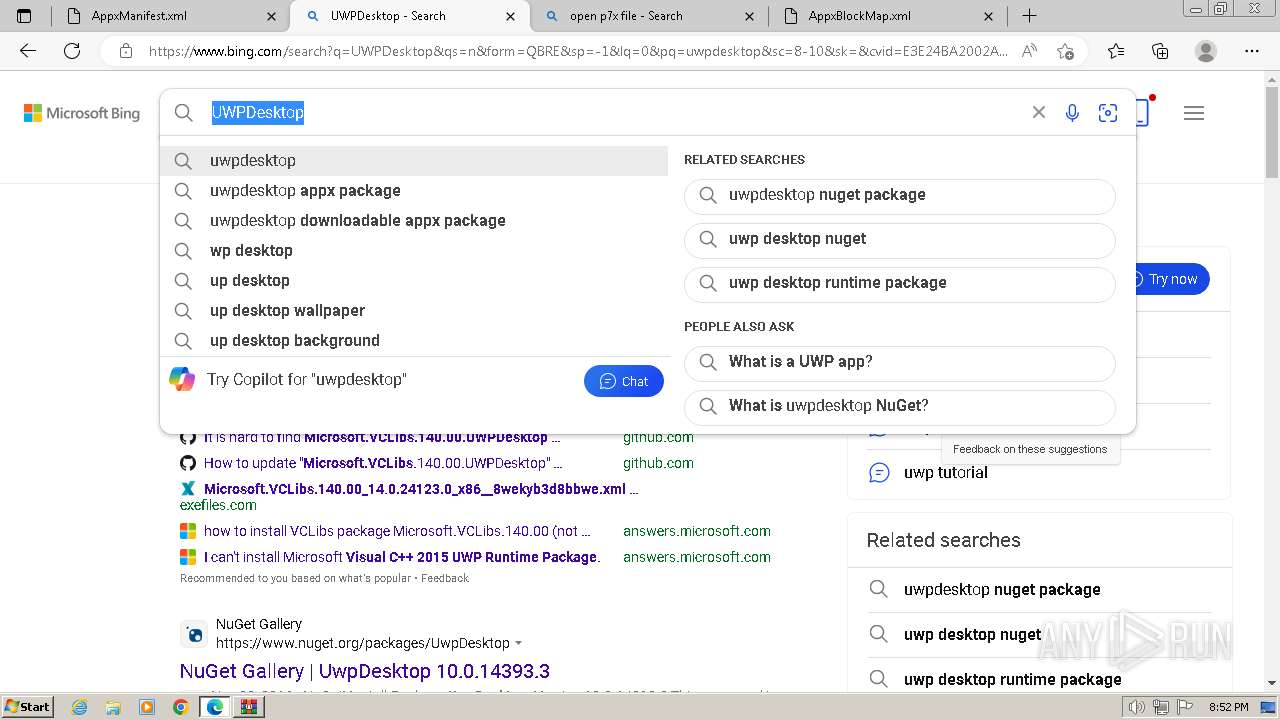This screenshot has height=720, width=1280.
Task: Pick related search uwpdesktop nuget package in dropdown
Action: pyautogui.click(x=900, y=196)
